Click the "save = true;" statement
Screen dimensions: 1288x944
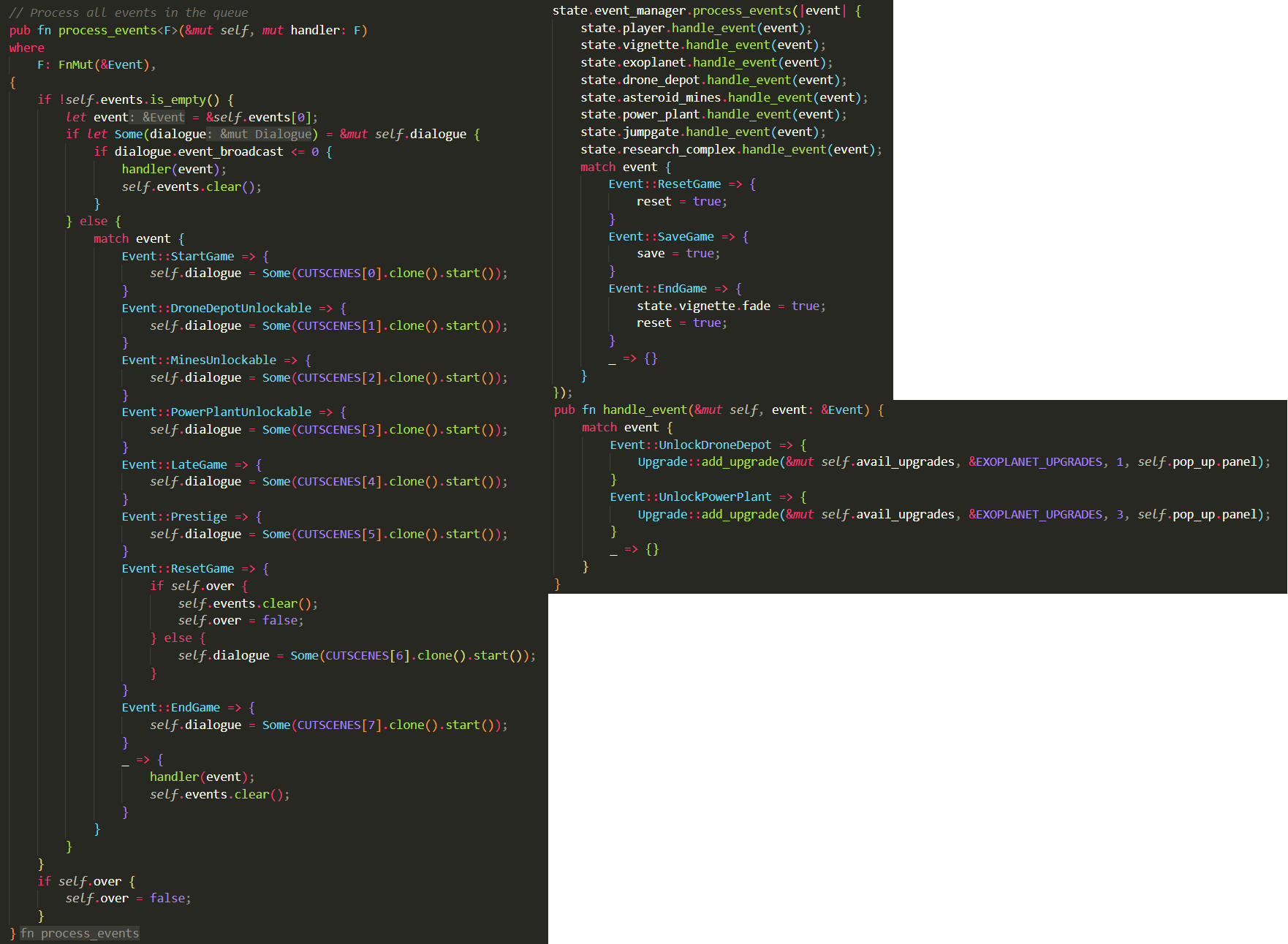(678, 253)
